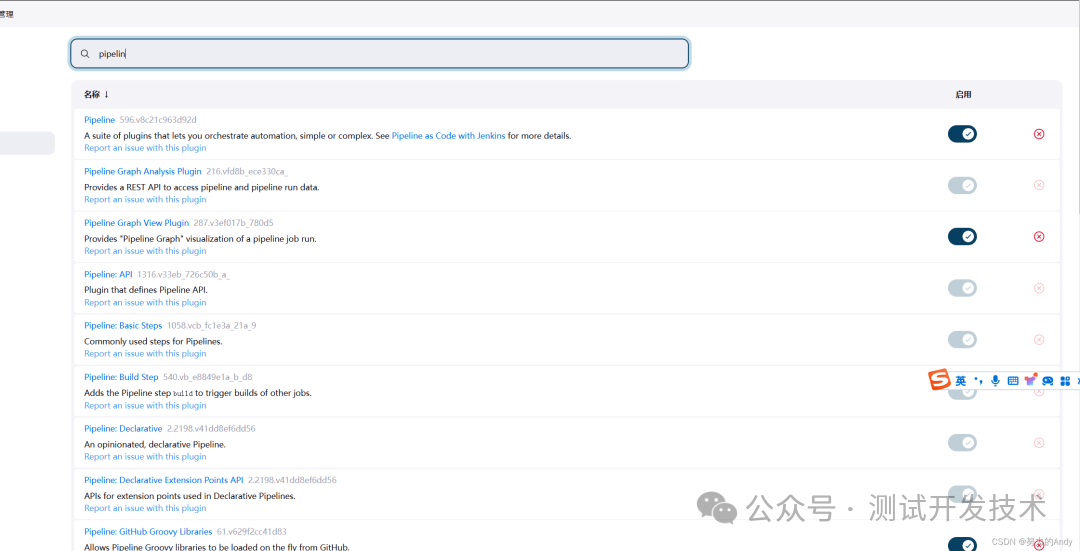Toggle the Pipeline: API enable switch
1080x551 pixels.
(962, 288)
